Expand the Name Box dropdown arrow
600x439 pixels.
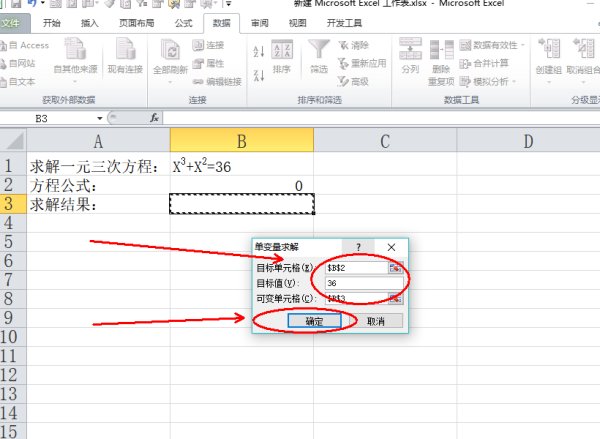[99, 119]
